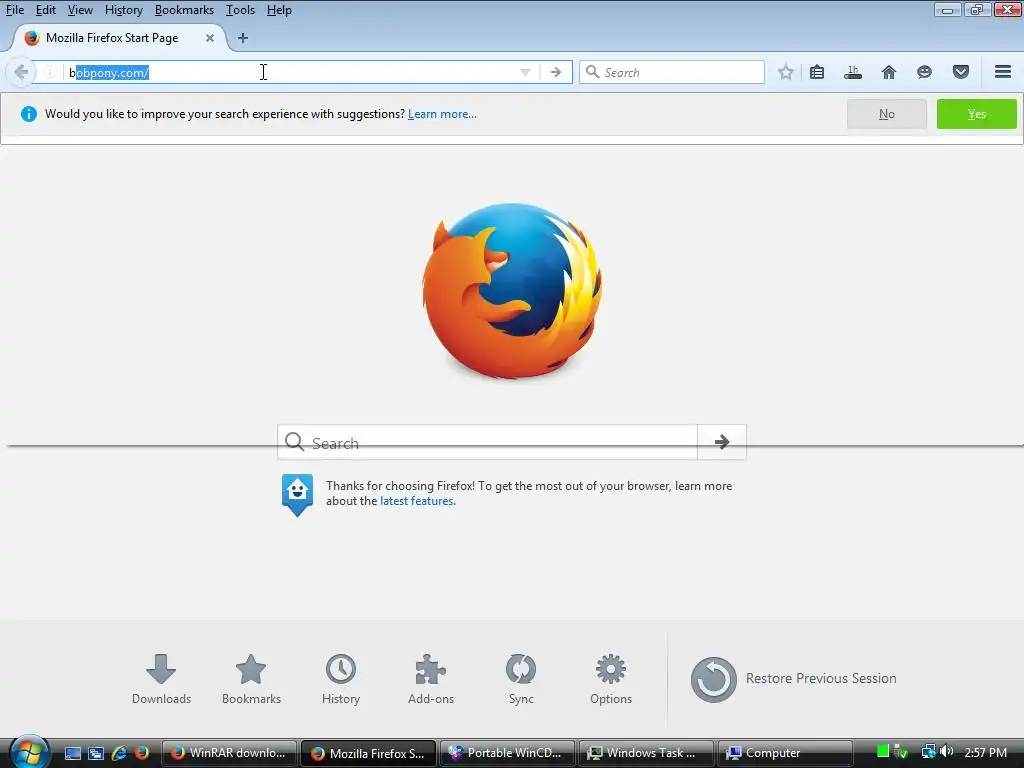Launch Internet Explorer from quick launch

pyautogui.click(x=119, y=753)
